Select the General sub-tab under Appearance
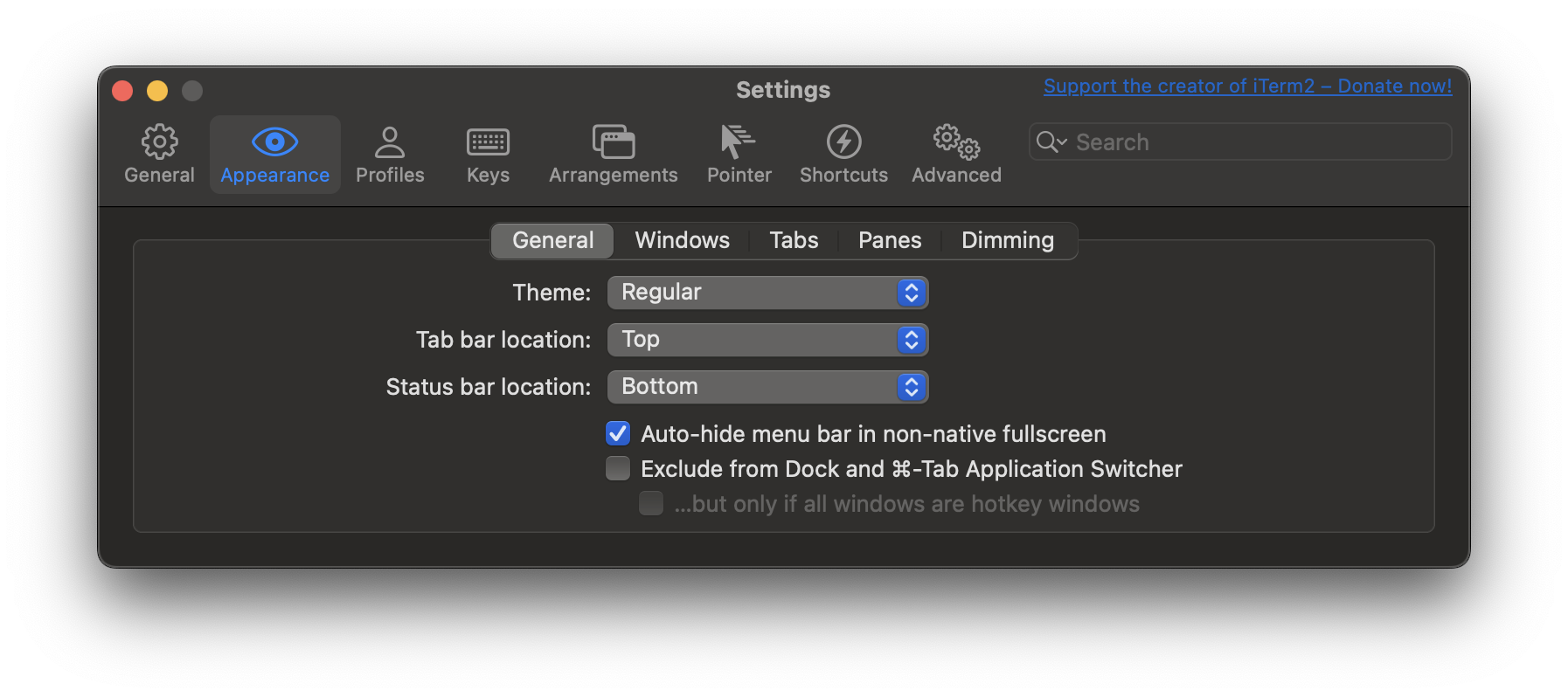 (552, 240)
